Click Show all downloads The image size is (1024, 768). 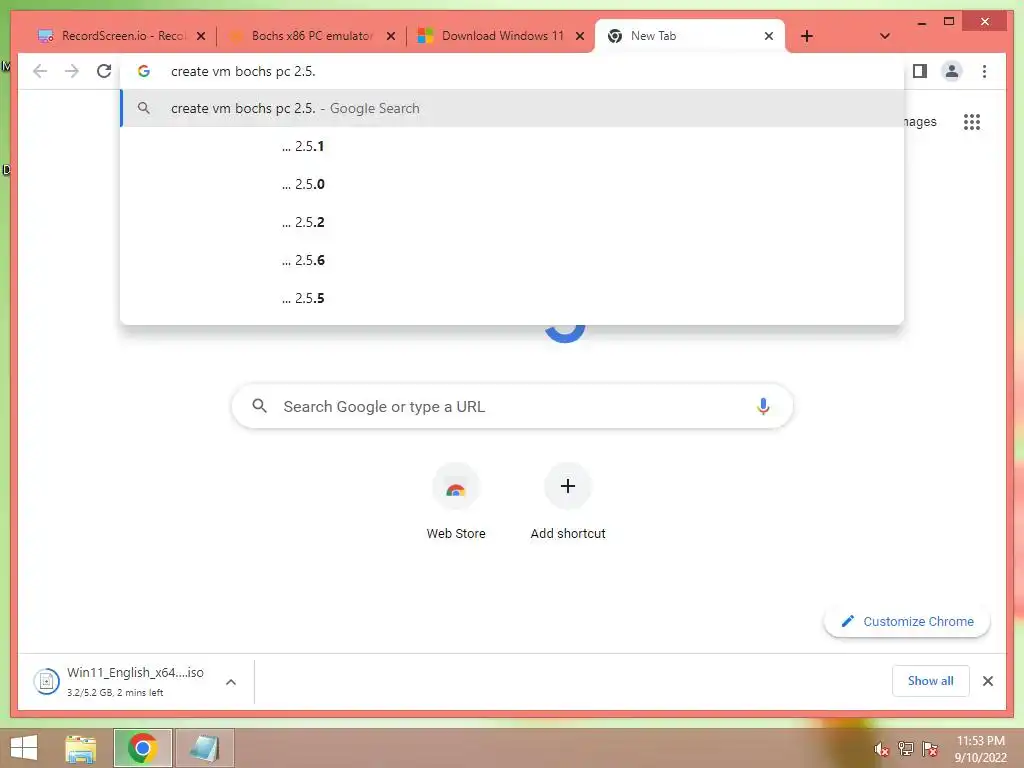pyautogui.click(x=930, y=680)
